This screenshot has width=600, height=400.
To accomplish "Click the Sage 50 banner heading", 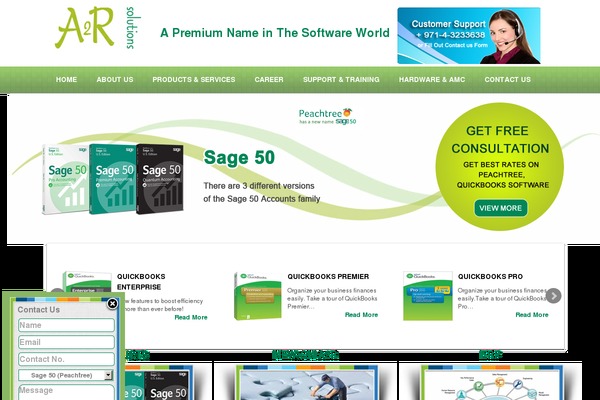I will point(239,157).
